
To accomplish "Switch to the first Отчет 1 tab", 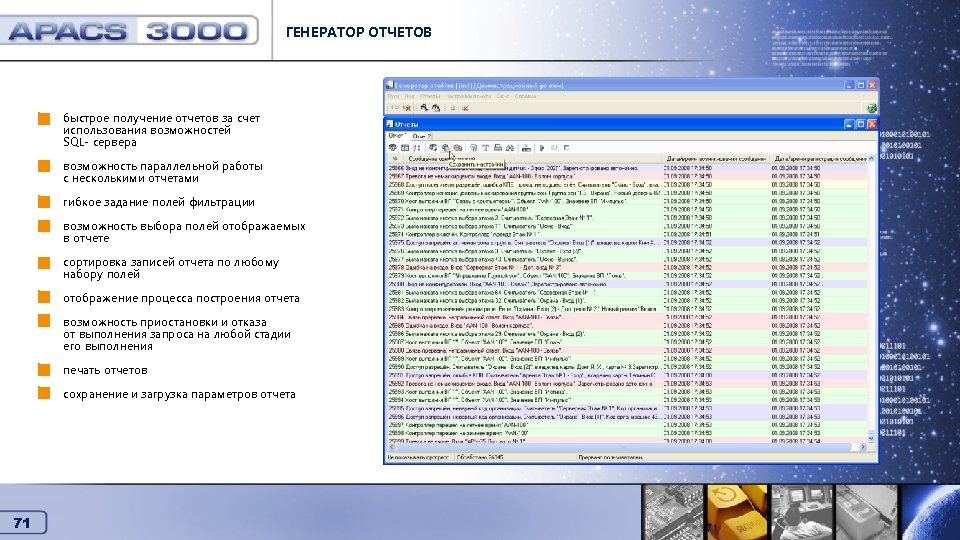I will [397, 135].
